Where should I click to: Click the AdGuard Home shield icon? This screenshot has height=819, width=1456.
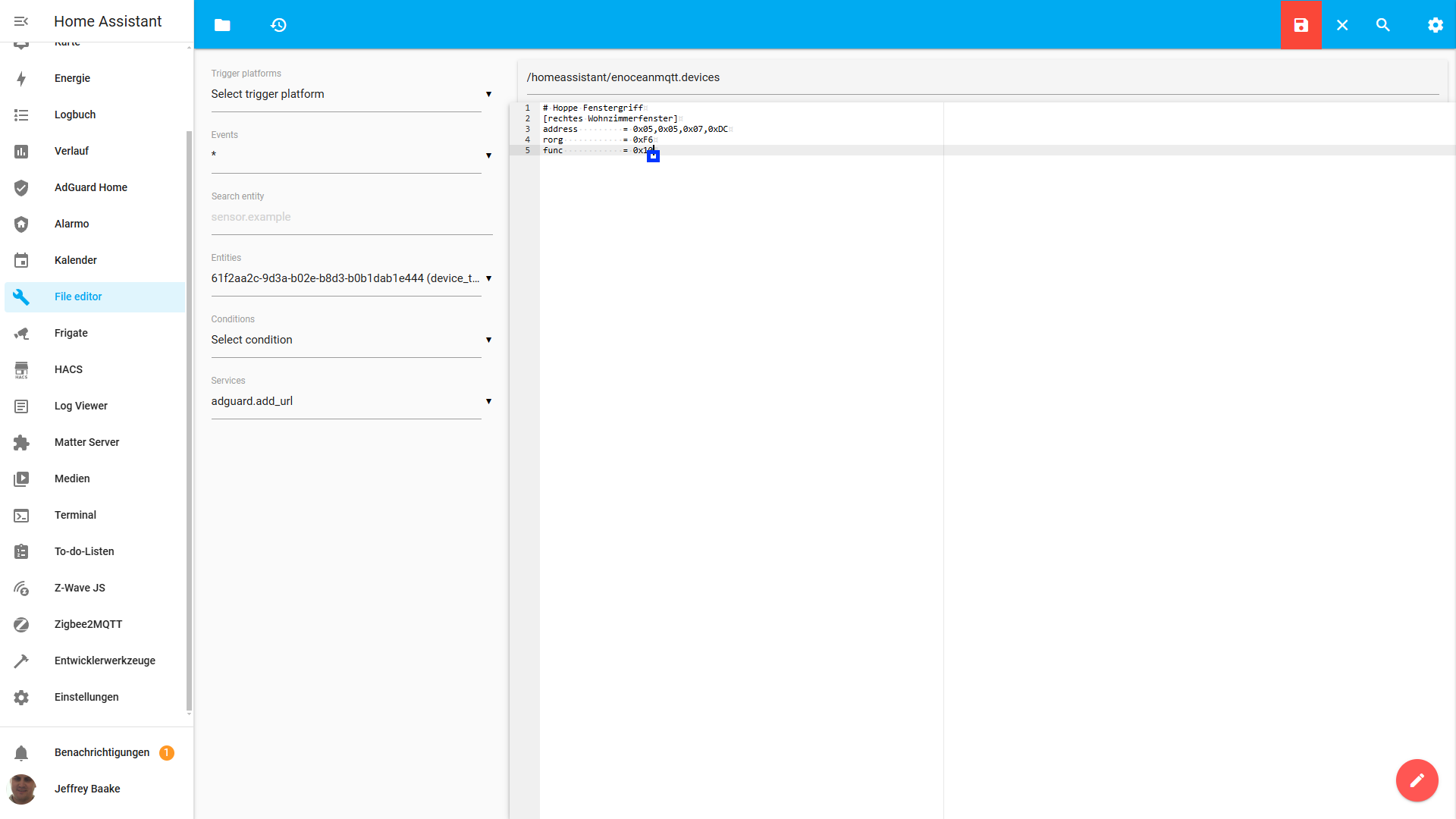(21, 187)
